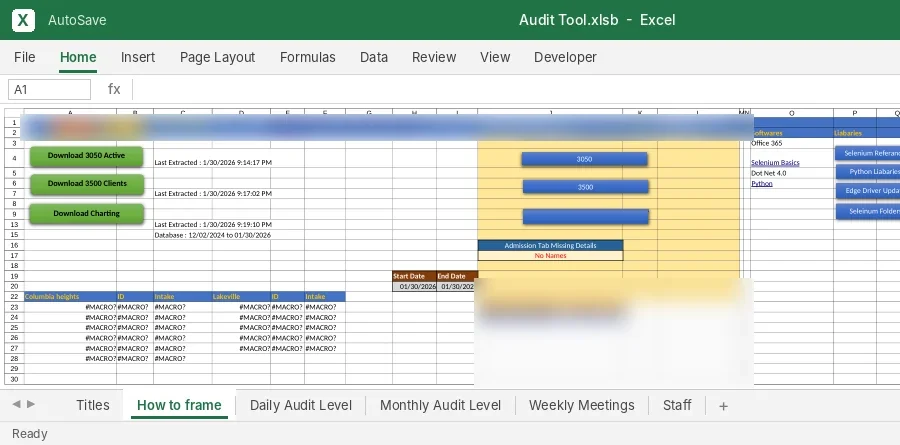Select the Home ribbon tab
The width and height of the screenshot is (900, 445).
pyautogui.click(x=78, y=57)
